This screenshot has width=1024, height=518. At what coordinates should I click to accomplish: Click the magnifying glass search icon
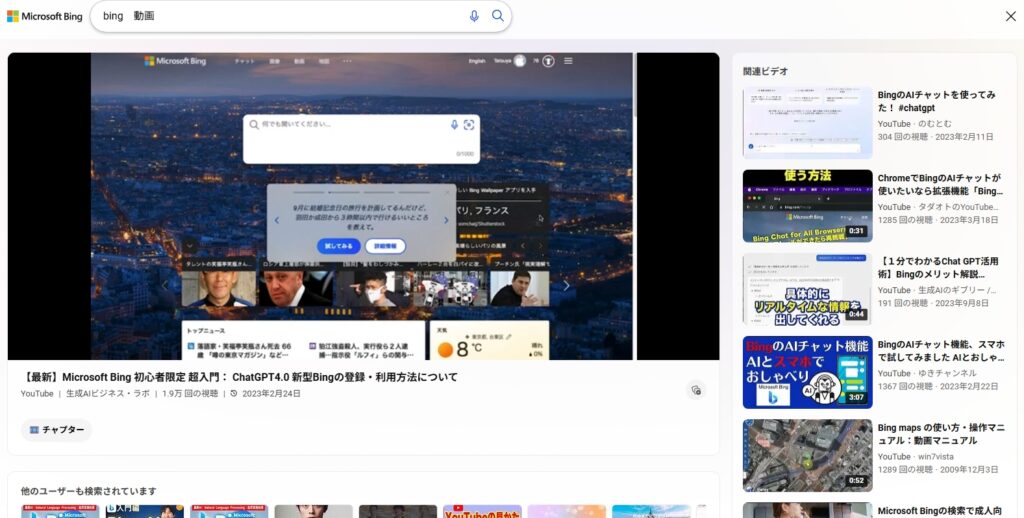(x=498, y=16)
